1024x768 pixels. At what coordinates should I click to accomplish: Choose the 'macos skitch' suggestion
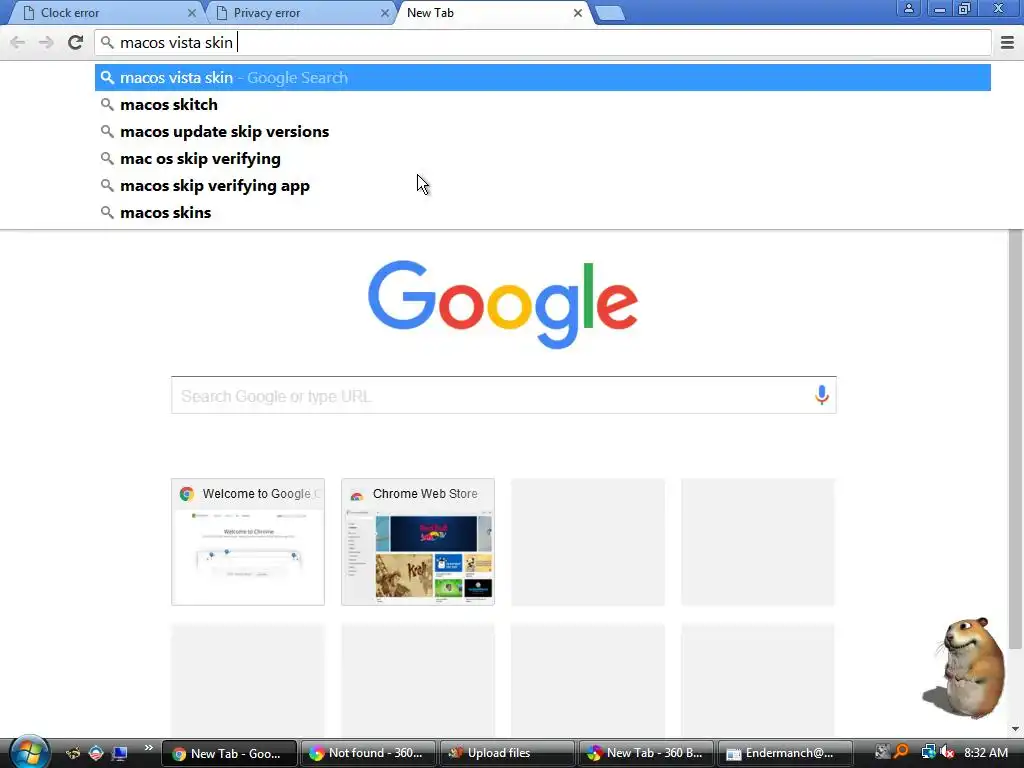pyautogui.click(x=543, y=104)
